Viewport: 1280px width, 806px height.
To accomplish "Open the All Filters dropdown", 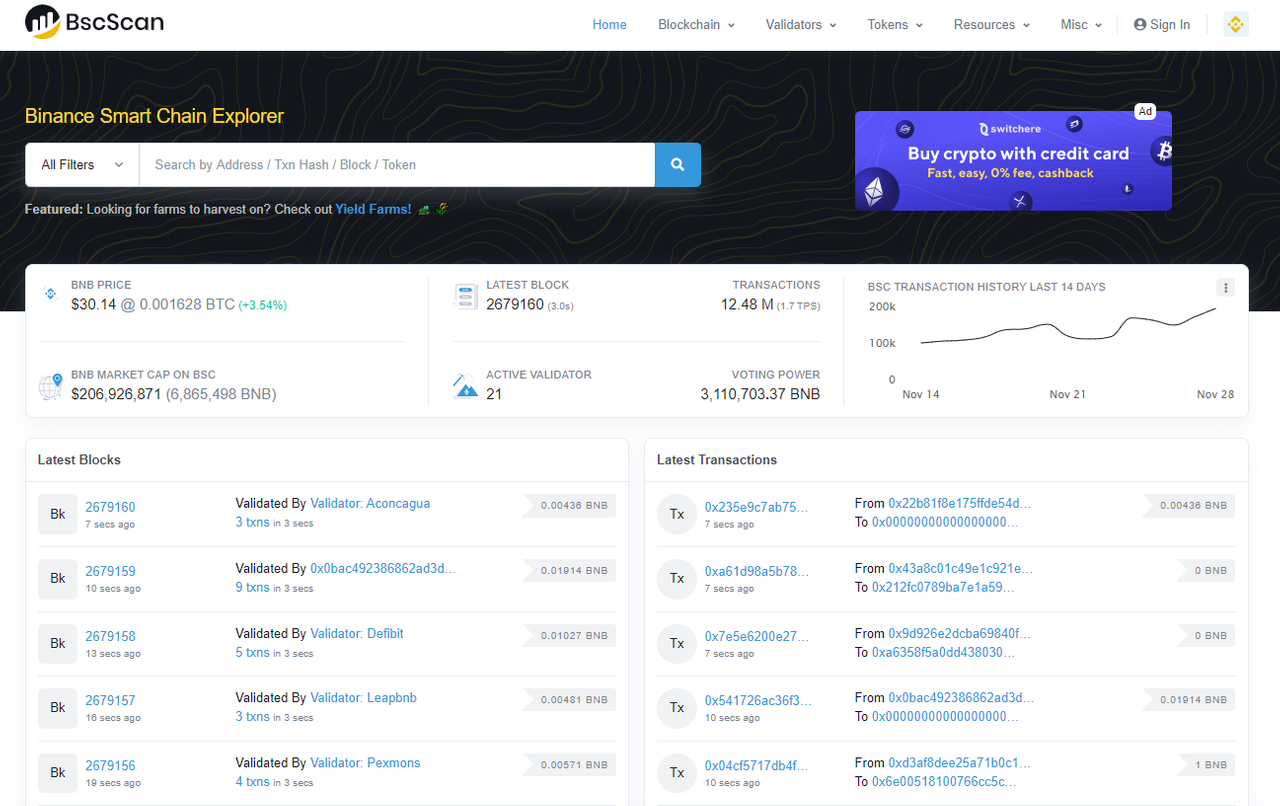I will pyautogui.click(x=82, y=165).
